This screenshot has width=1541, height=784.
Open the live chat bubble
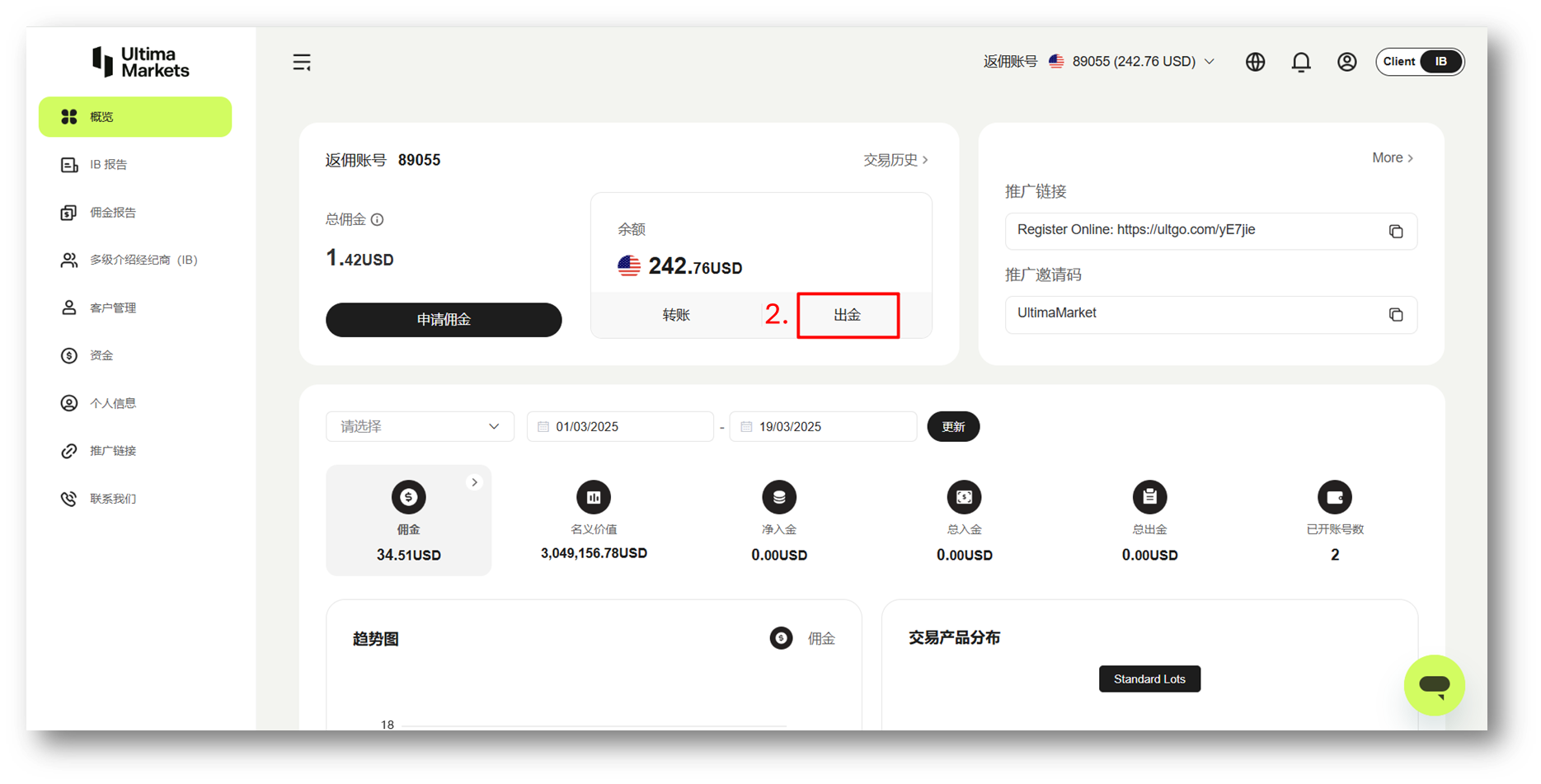(1434, 684)
